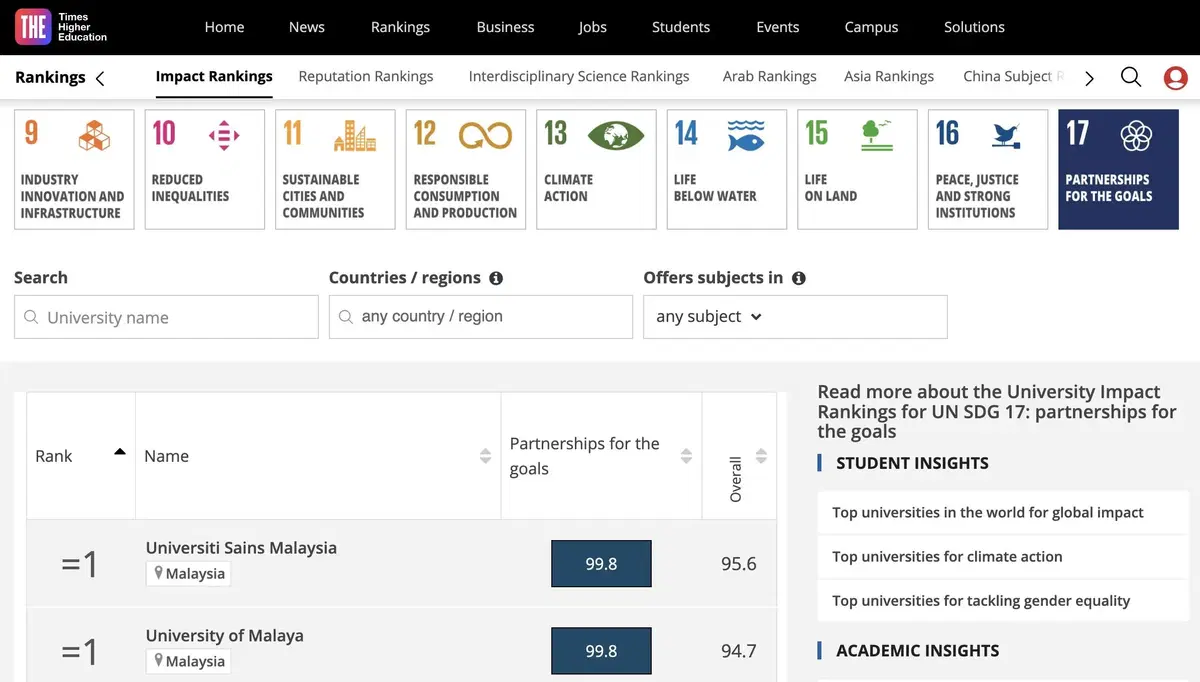Open Top universities for global impact link
Screen dimensions: 1200x682
988,512
